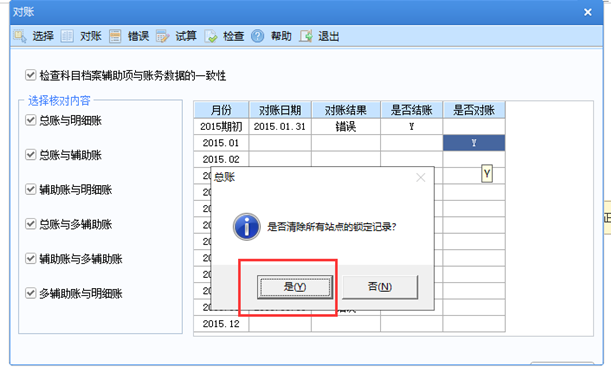Click highlighted Y cell in 是否对账 column
Screen dimensions: 611x375
point(474,143)
